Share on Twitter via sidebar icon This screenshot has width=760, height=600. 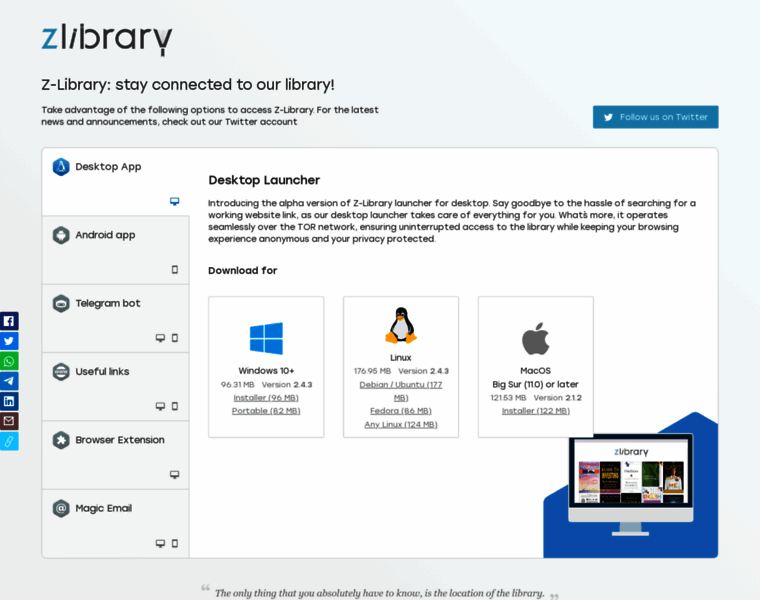click(9, 341)
